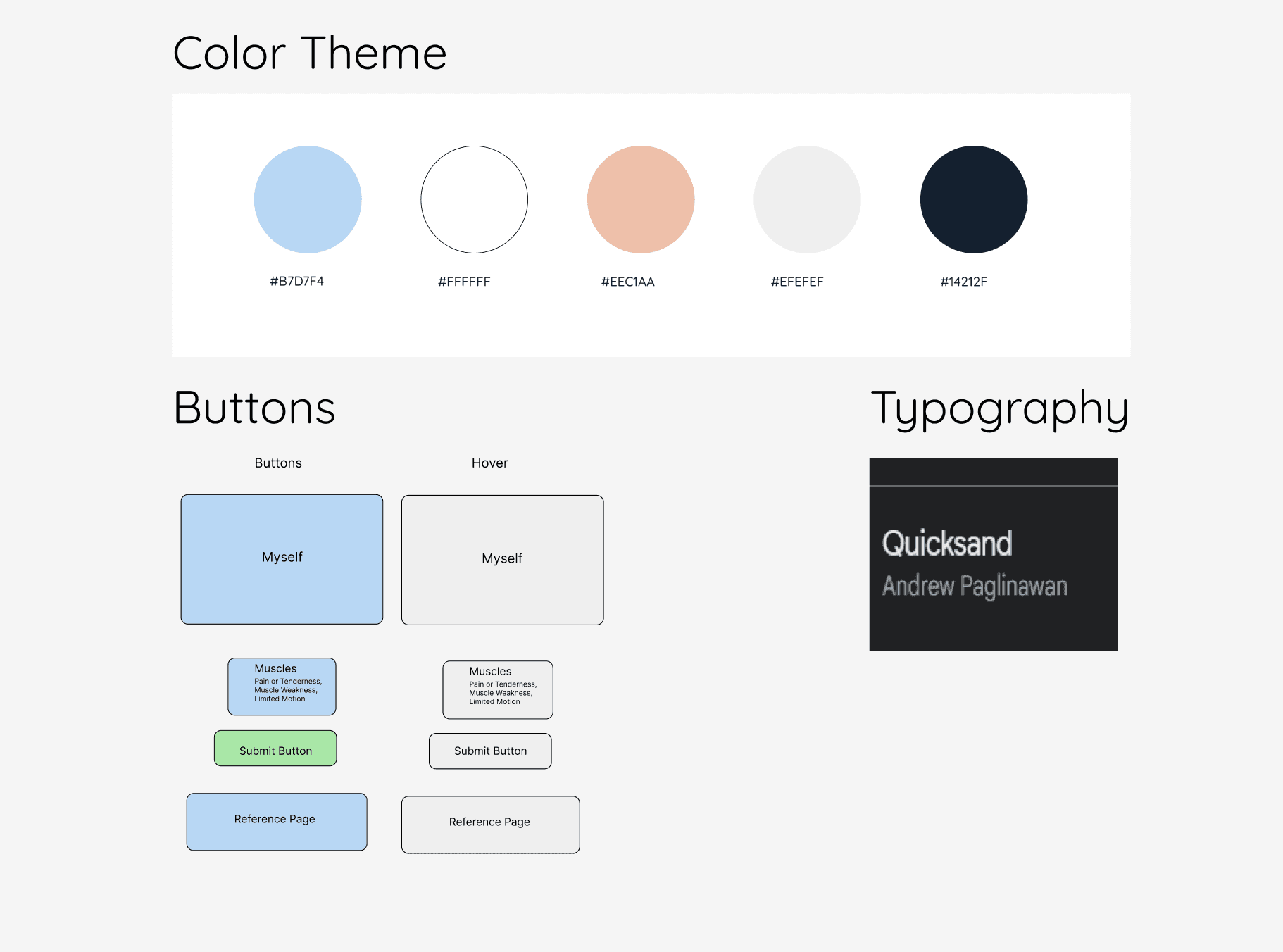Image resolution: width=1283 pixels, height=952 pixels.
Task: Click the Buttons section heading
Action: (254, 408)
